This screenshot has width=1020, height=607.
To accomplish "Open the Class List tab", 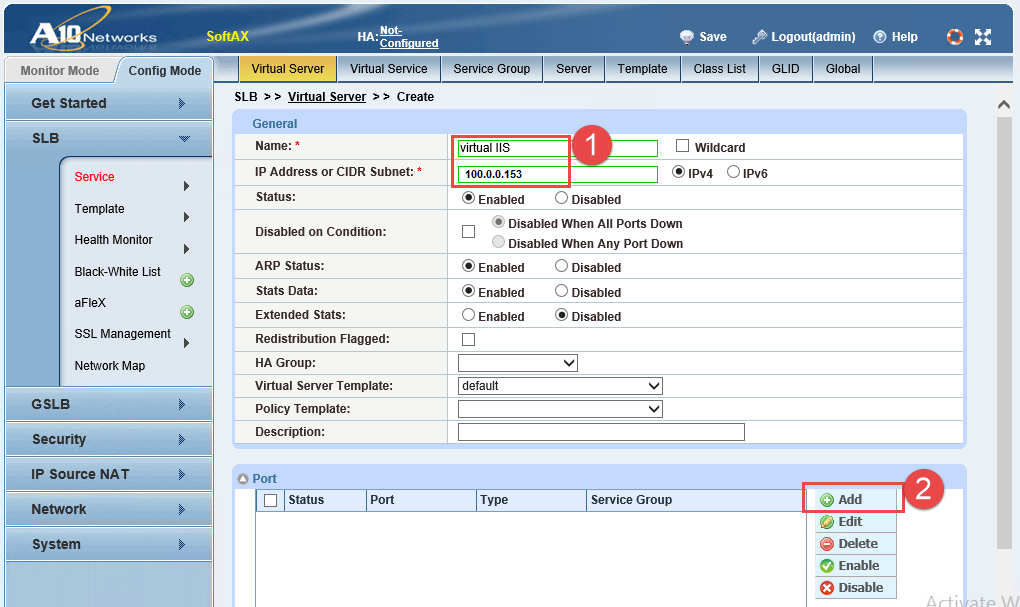I will 719,69.
